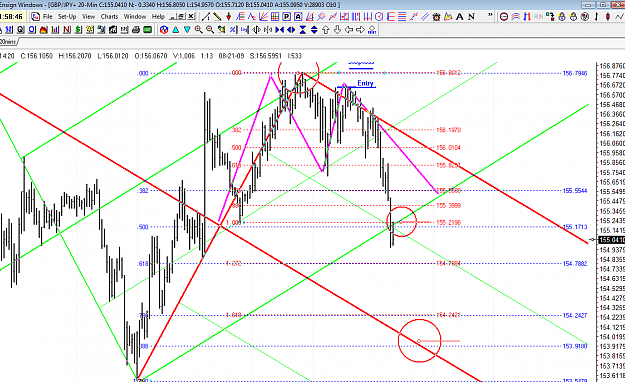Zoom out with the minus magnifier
625x382 pixels.
pyautogui.click(x=210, y=30)
